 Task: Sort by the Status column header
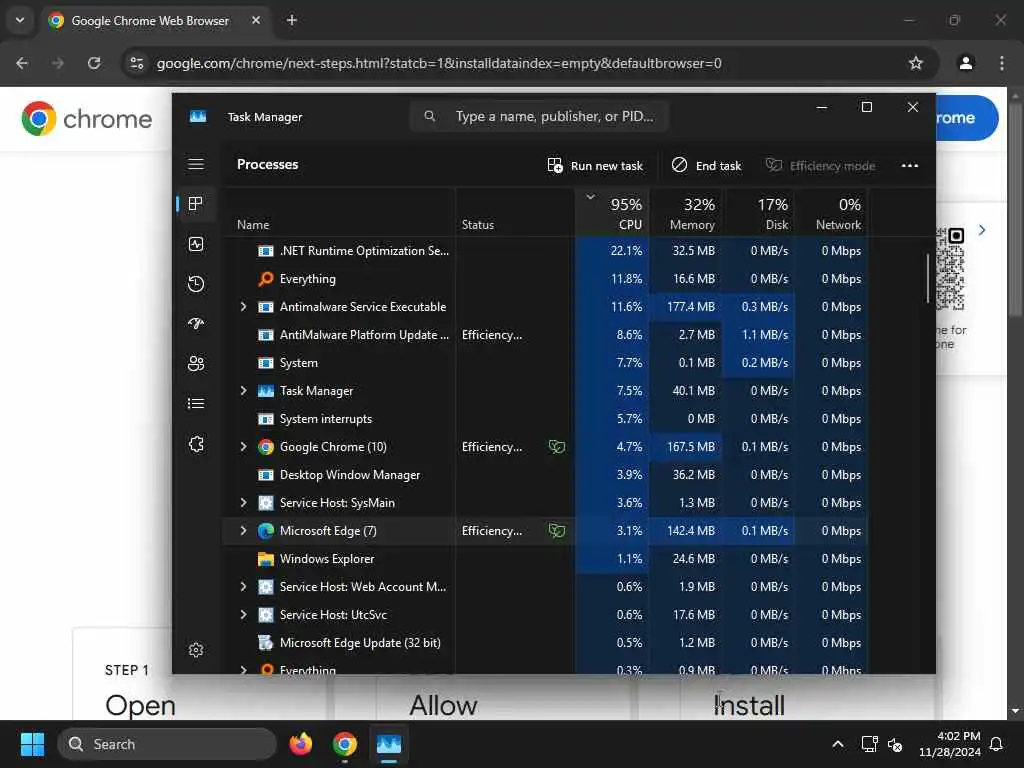(x=515, y=213)
